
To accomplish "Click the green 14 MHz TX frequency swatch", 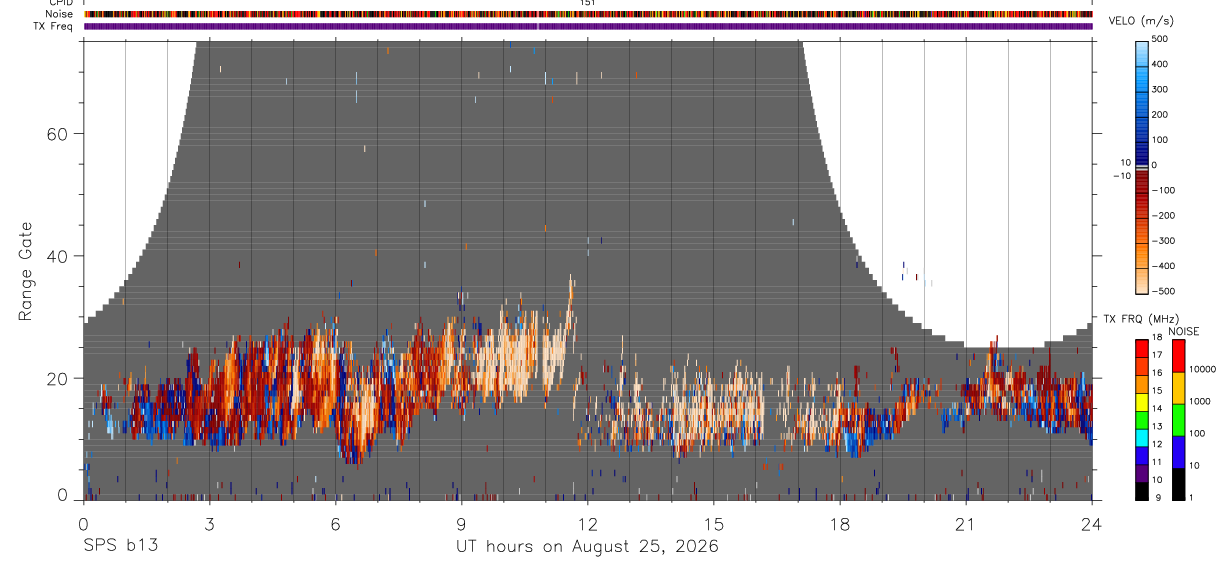I will [1142, 420].
